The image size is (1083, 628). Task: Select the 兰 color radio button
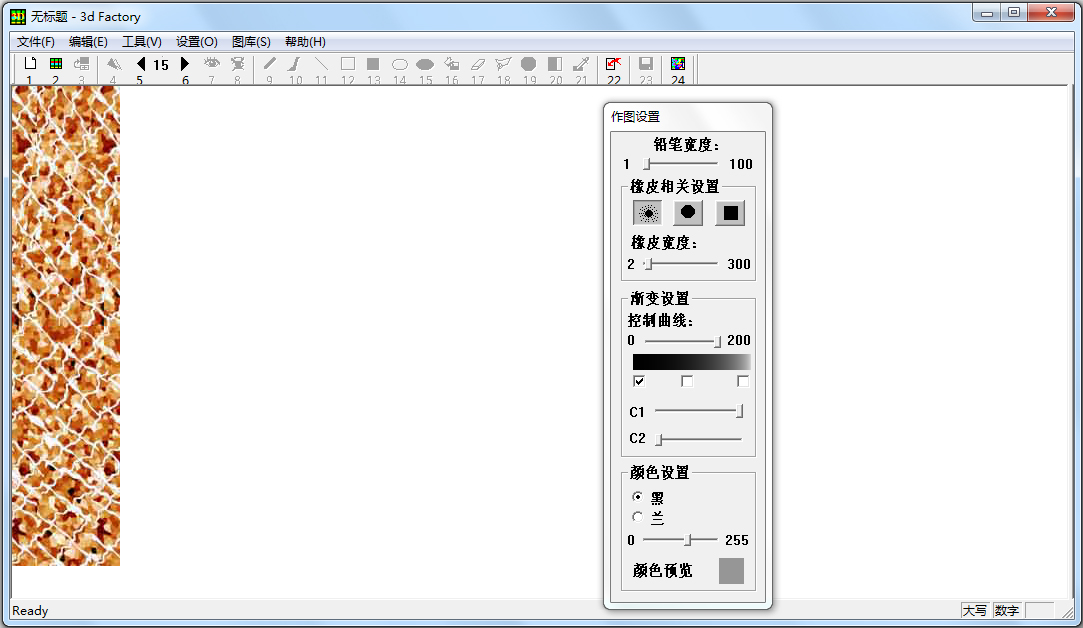coord(637,517)
